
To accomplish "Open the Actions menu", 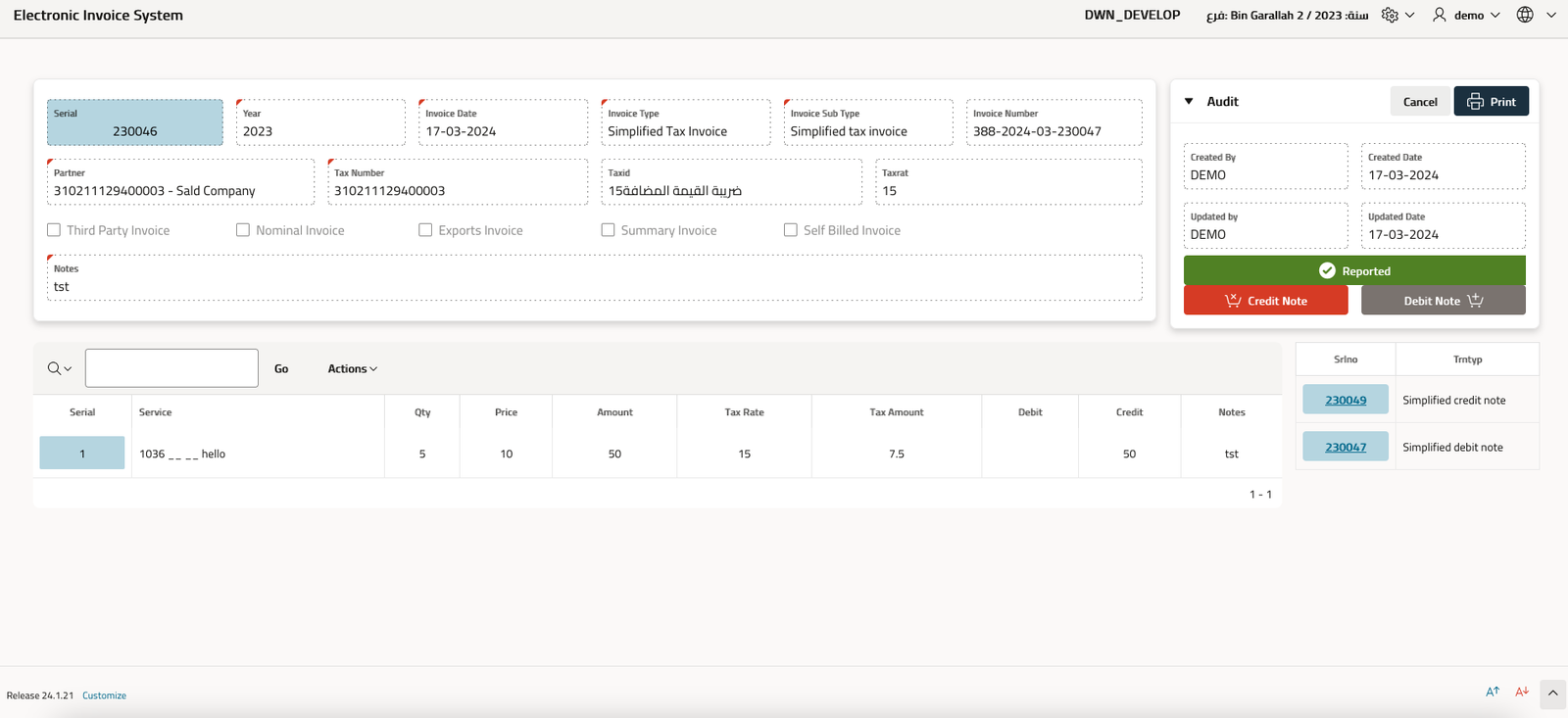I will click(x=352, y=368).
